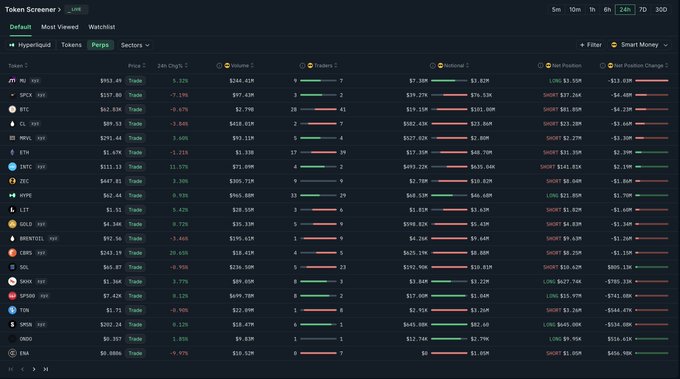Jump to the last page arrow

tap(46, 369)
